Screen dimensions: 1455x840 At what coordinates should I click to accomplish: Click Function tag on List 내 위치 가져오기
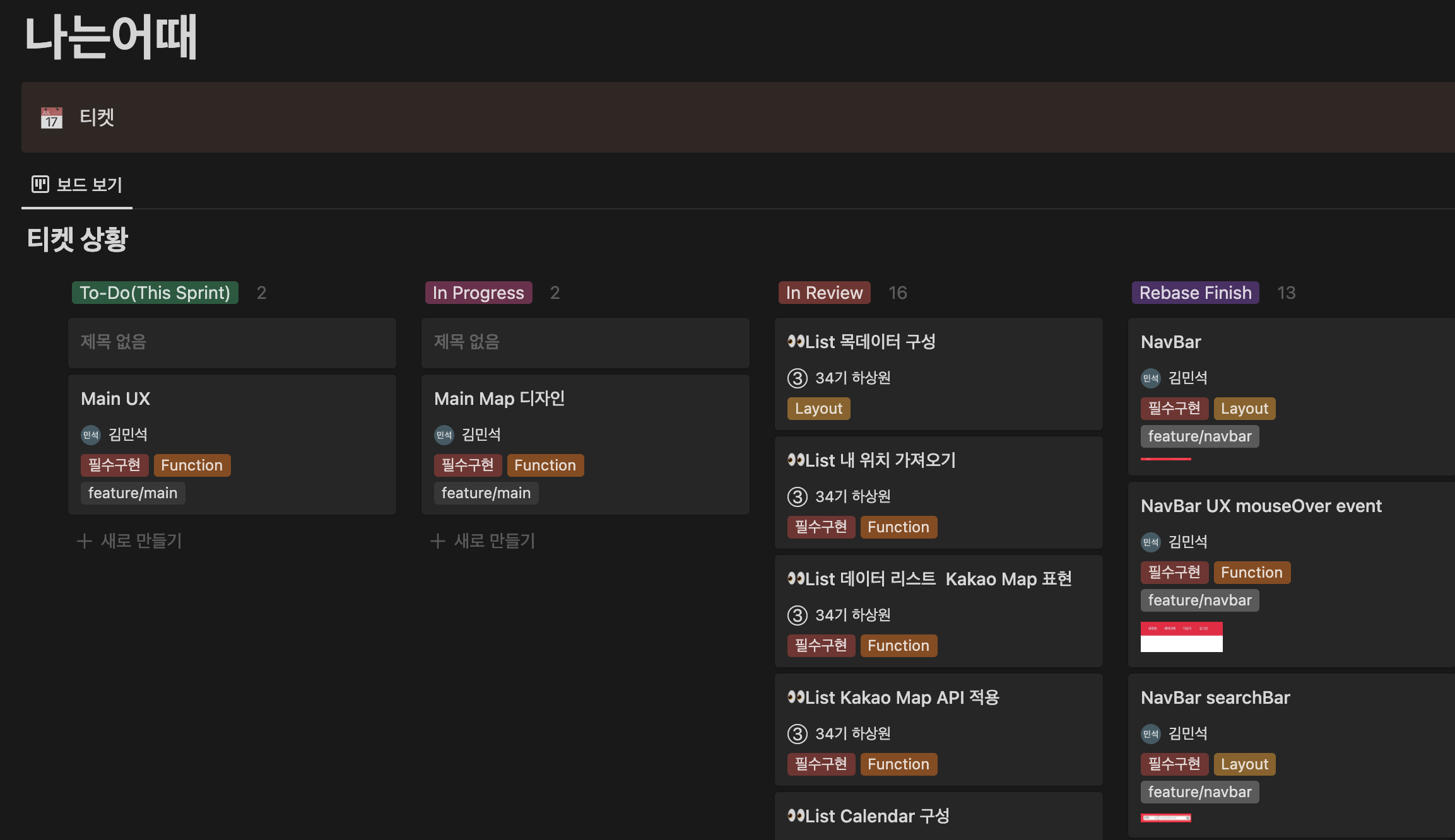point(898,527)
